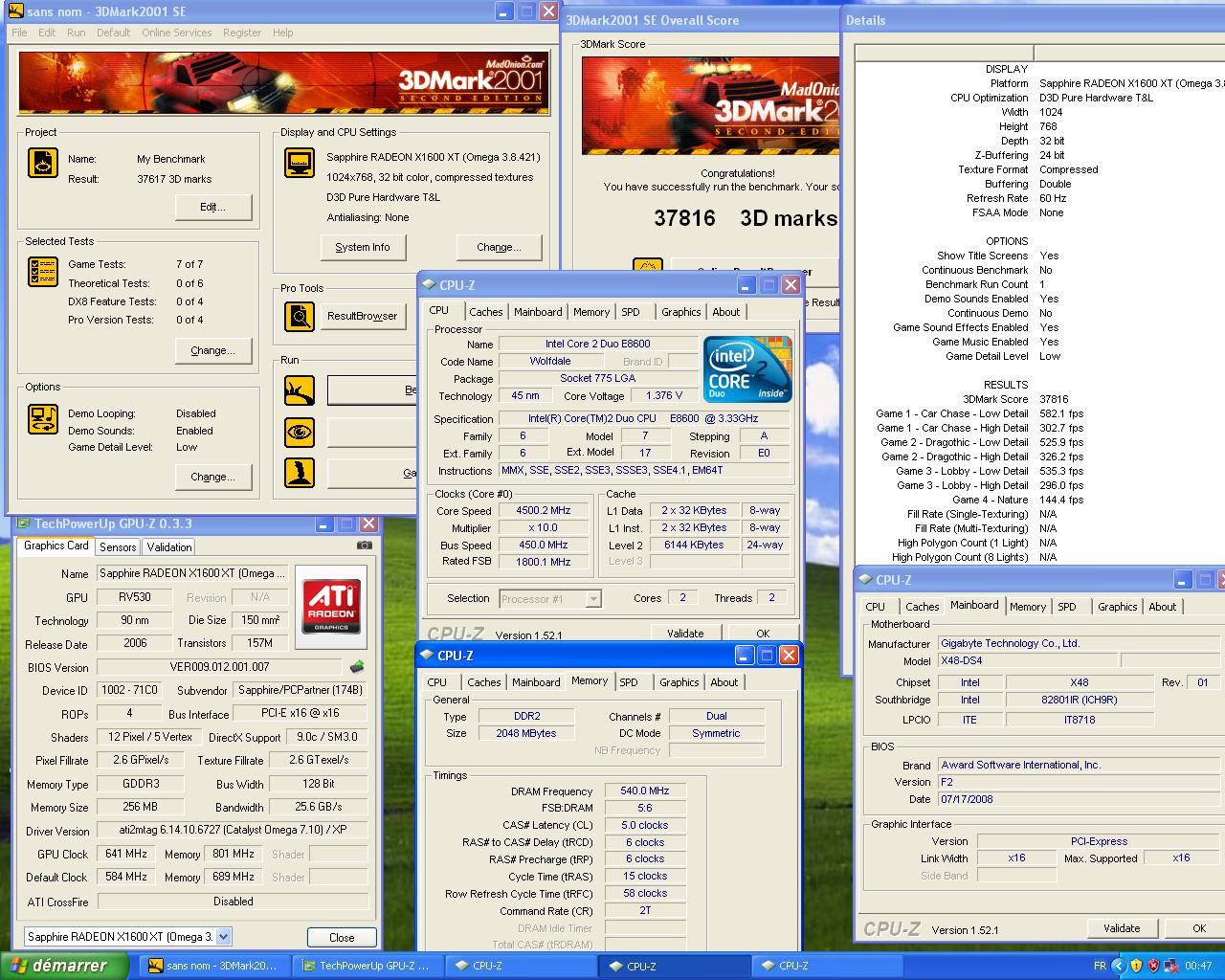The image size is (1225, 980).
Task: Open the Run menu in 3DMark2001
Action: point(77,33)
